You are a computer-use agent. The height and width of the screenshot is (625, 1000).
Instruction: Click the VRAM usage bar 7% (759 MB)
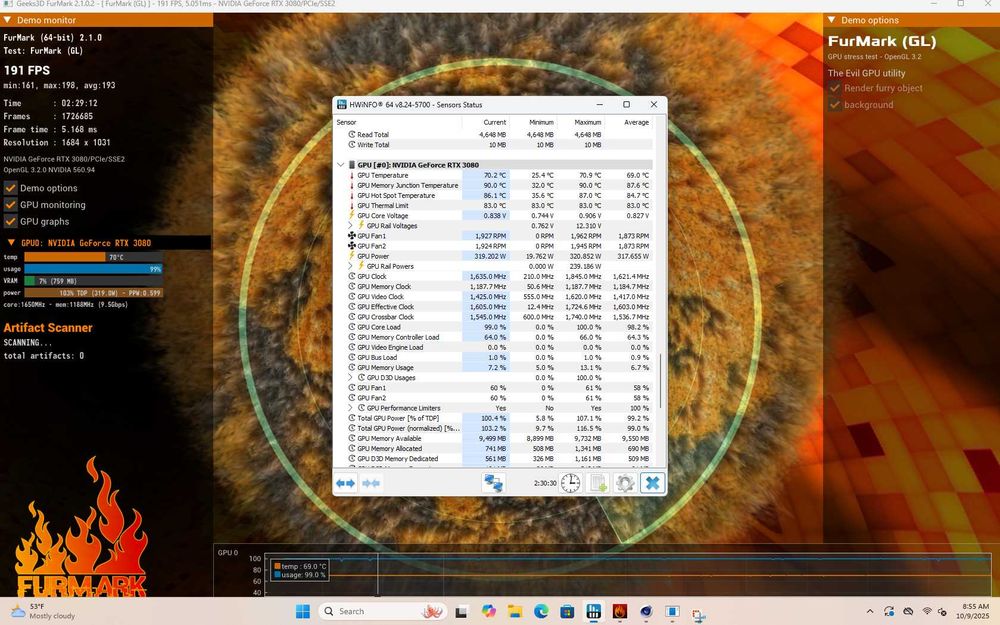pos(93,281)
